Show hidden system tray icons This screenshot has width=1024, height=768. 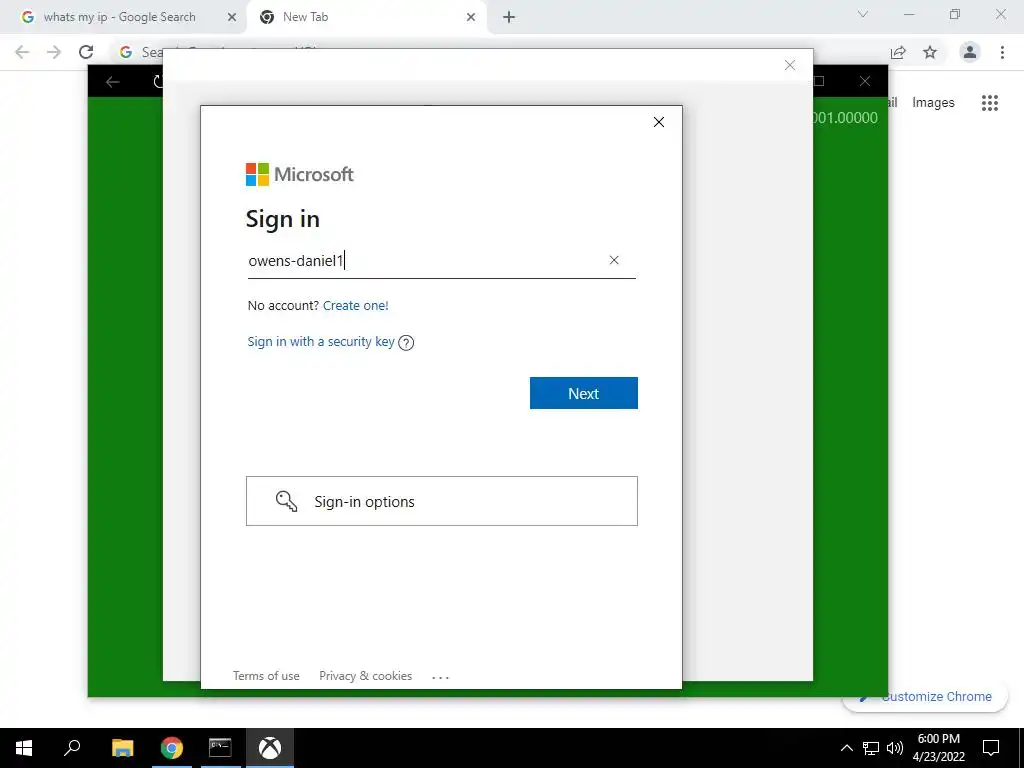point(846,748)
